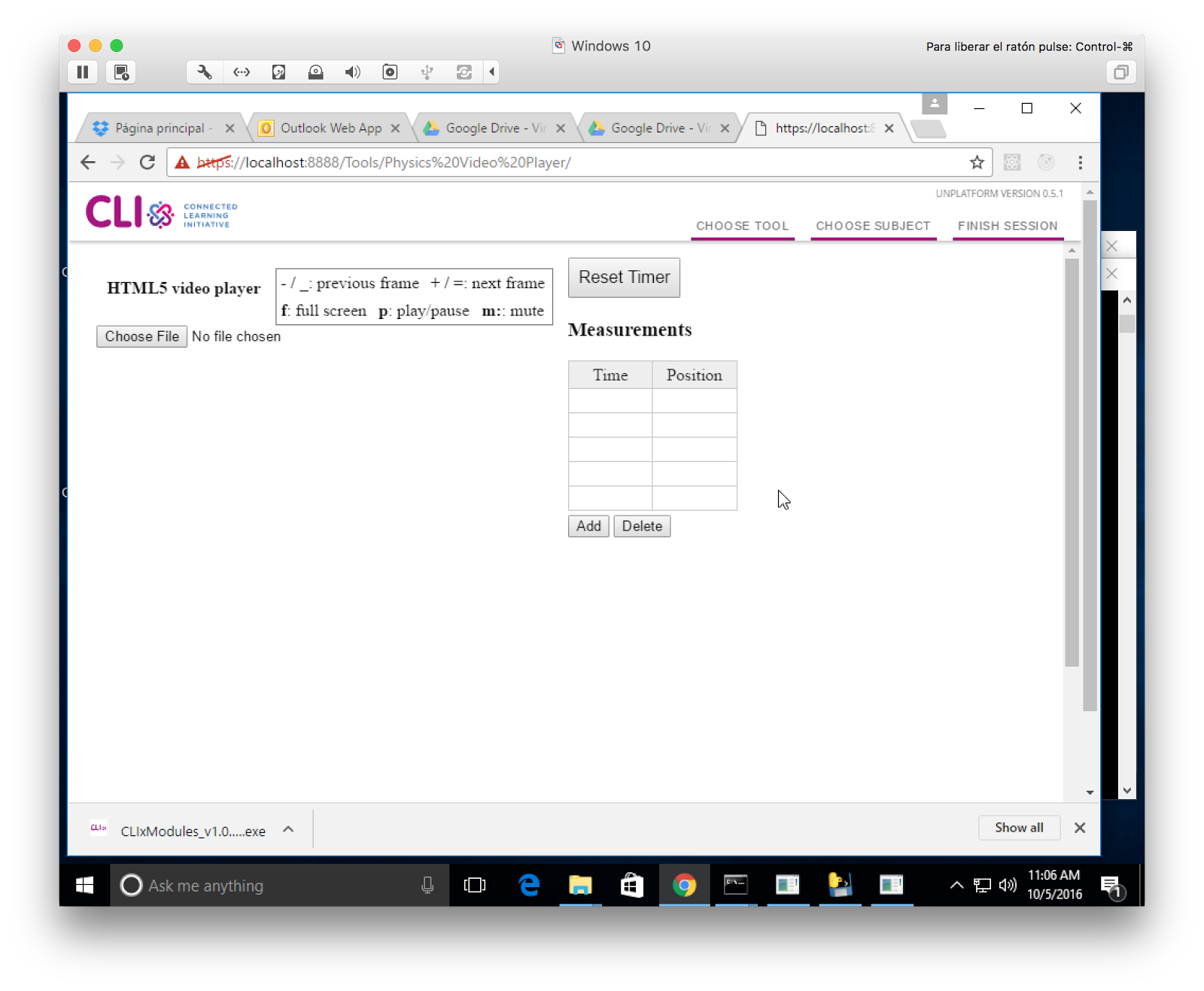Image resolution: width=1204 pixels, height=991 pixels.
Task: Click the second extension icon in Chrome toolbar
Action: coord(1046,163)
